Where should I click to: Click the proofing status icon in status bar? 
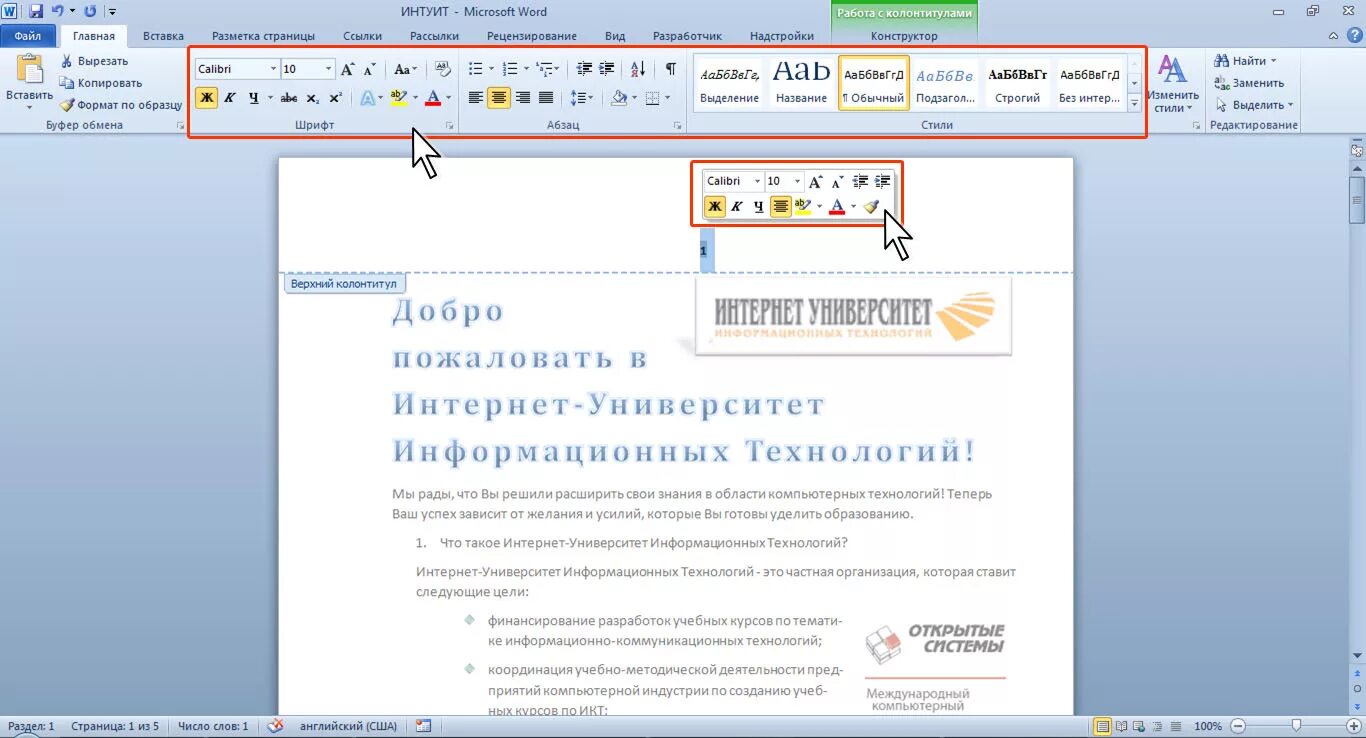point(276,726)
